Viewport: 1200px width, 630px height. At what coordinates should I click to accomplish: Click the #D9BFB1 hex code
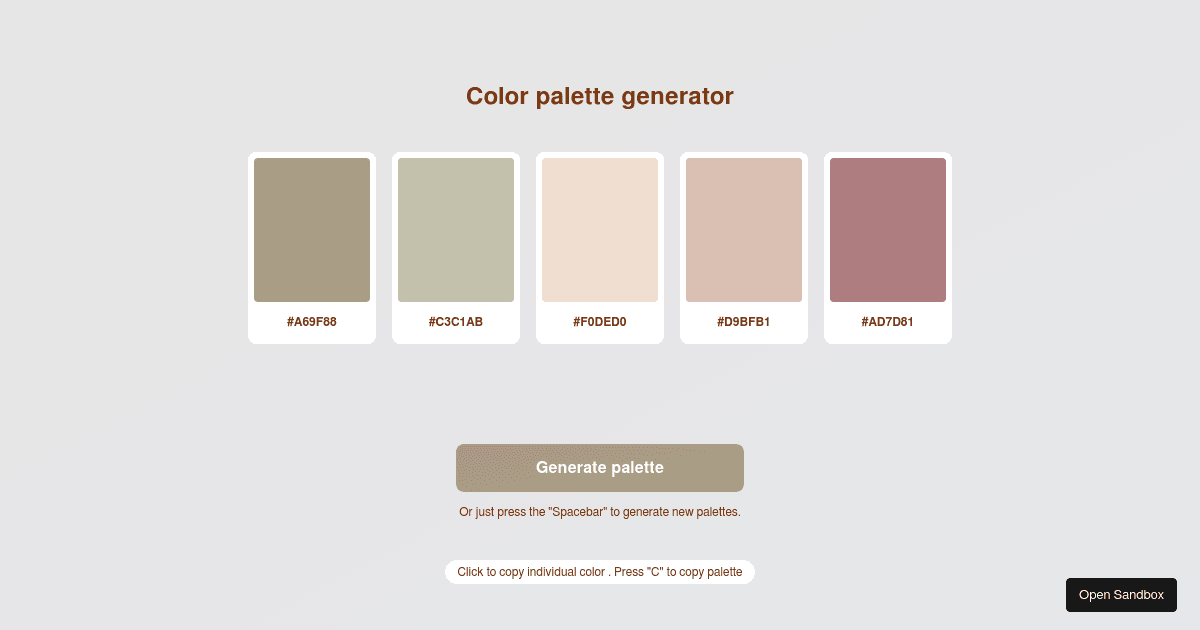click(x=743, y=321)
